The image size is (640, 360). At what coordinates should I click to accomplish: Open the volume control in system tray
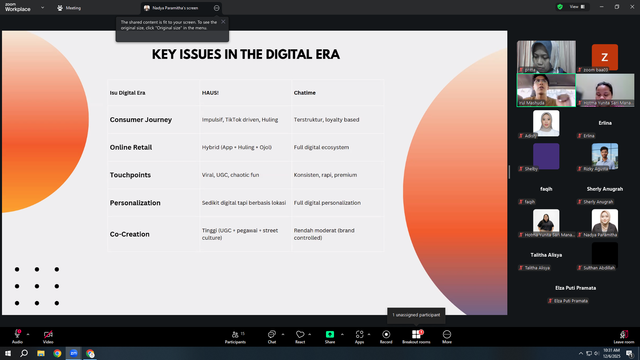pos(596,353)
